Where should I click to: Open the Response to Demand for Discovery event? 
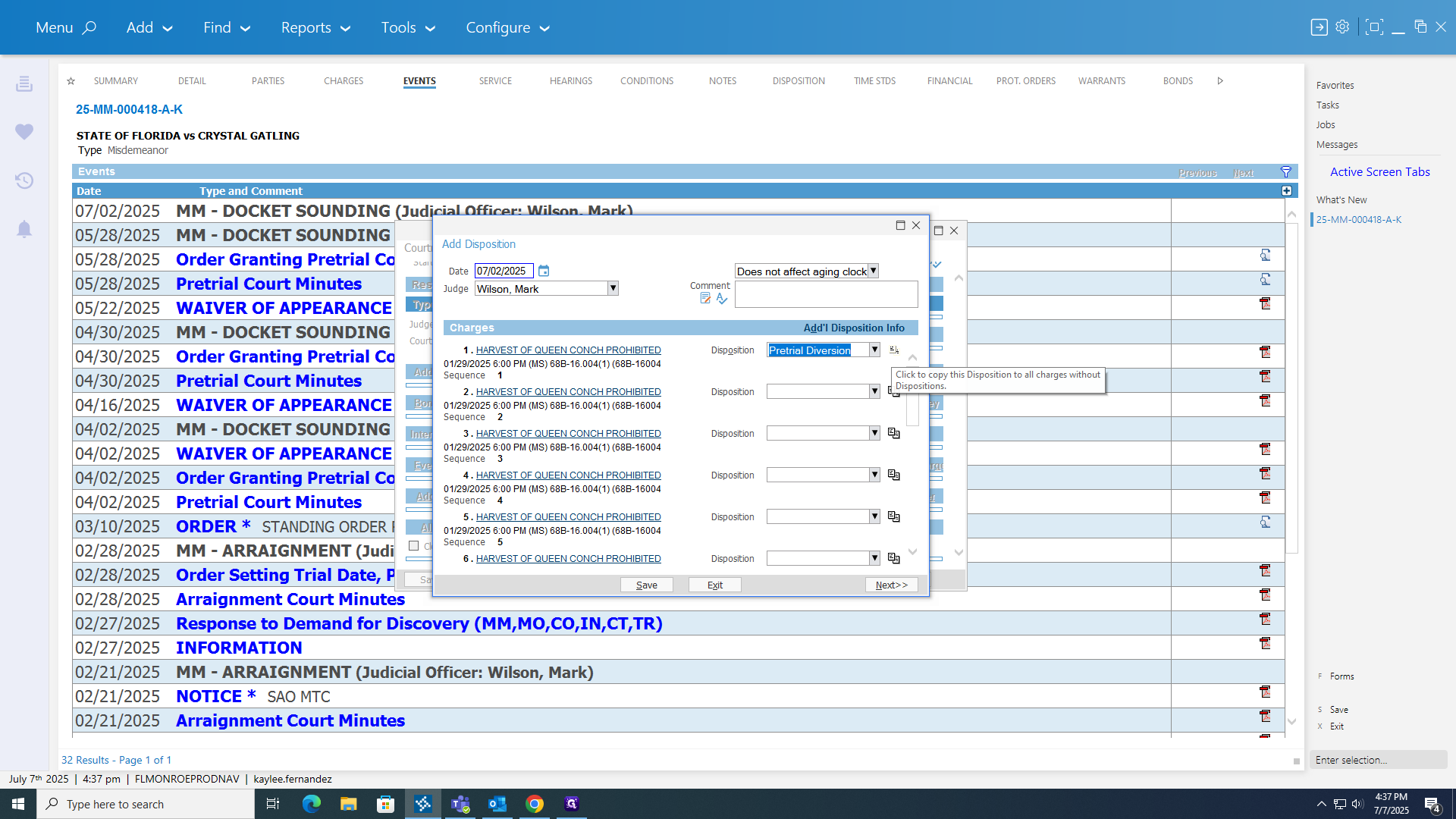(x=419, y=623)
